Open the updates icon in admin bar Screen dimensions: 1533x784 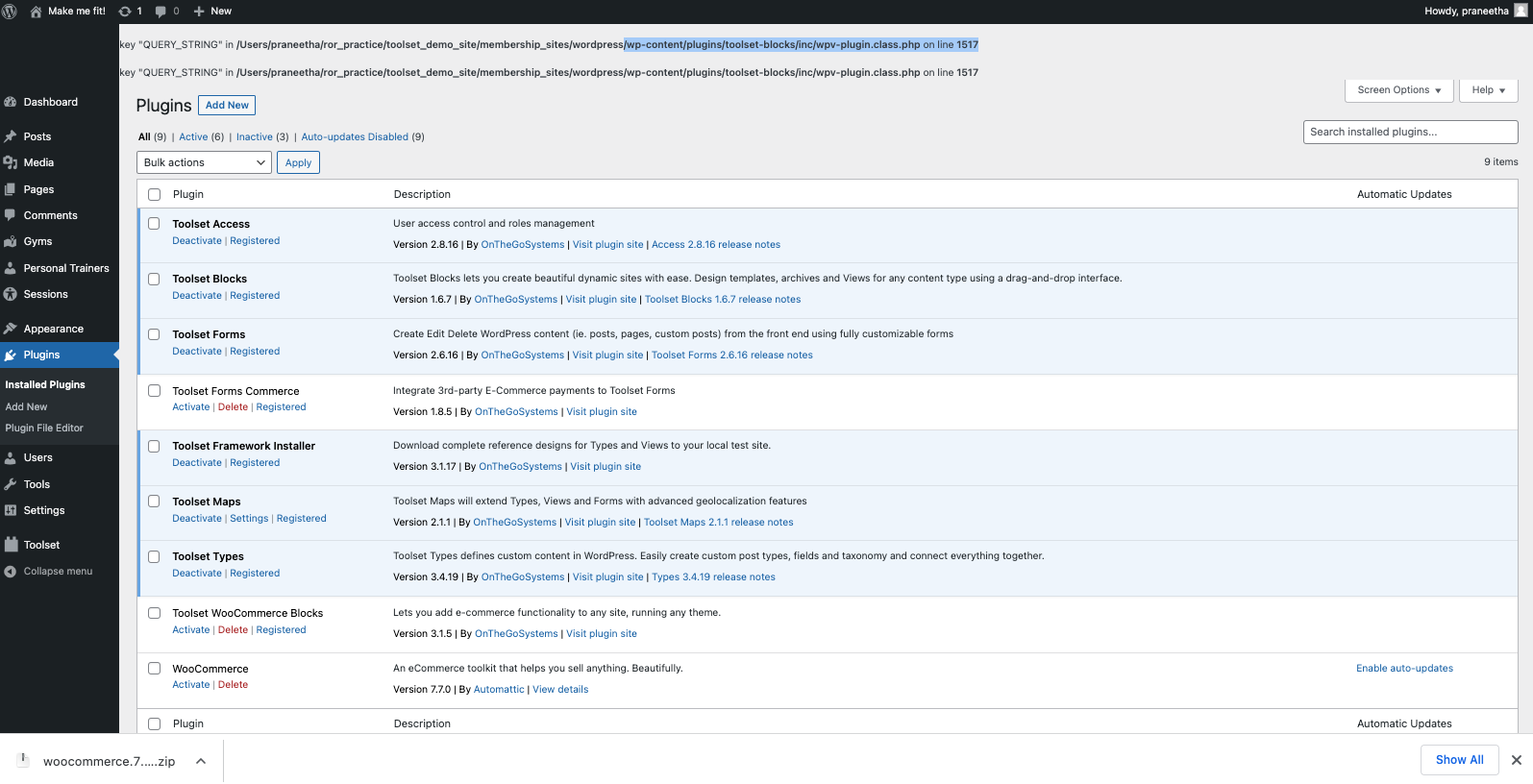click(125, 12)
